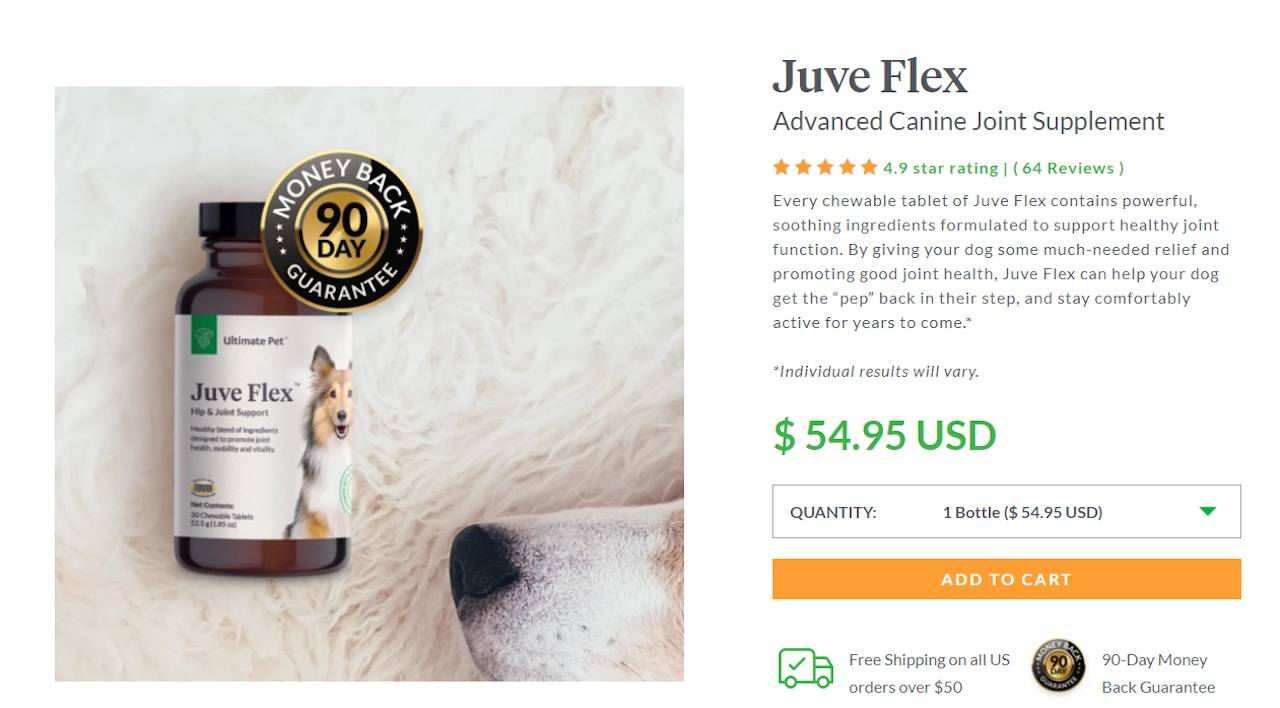Click Advanced Canine Joint Supplement subtitle
Viewport: 1280px width, 708px height.
click(968, 121)
